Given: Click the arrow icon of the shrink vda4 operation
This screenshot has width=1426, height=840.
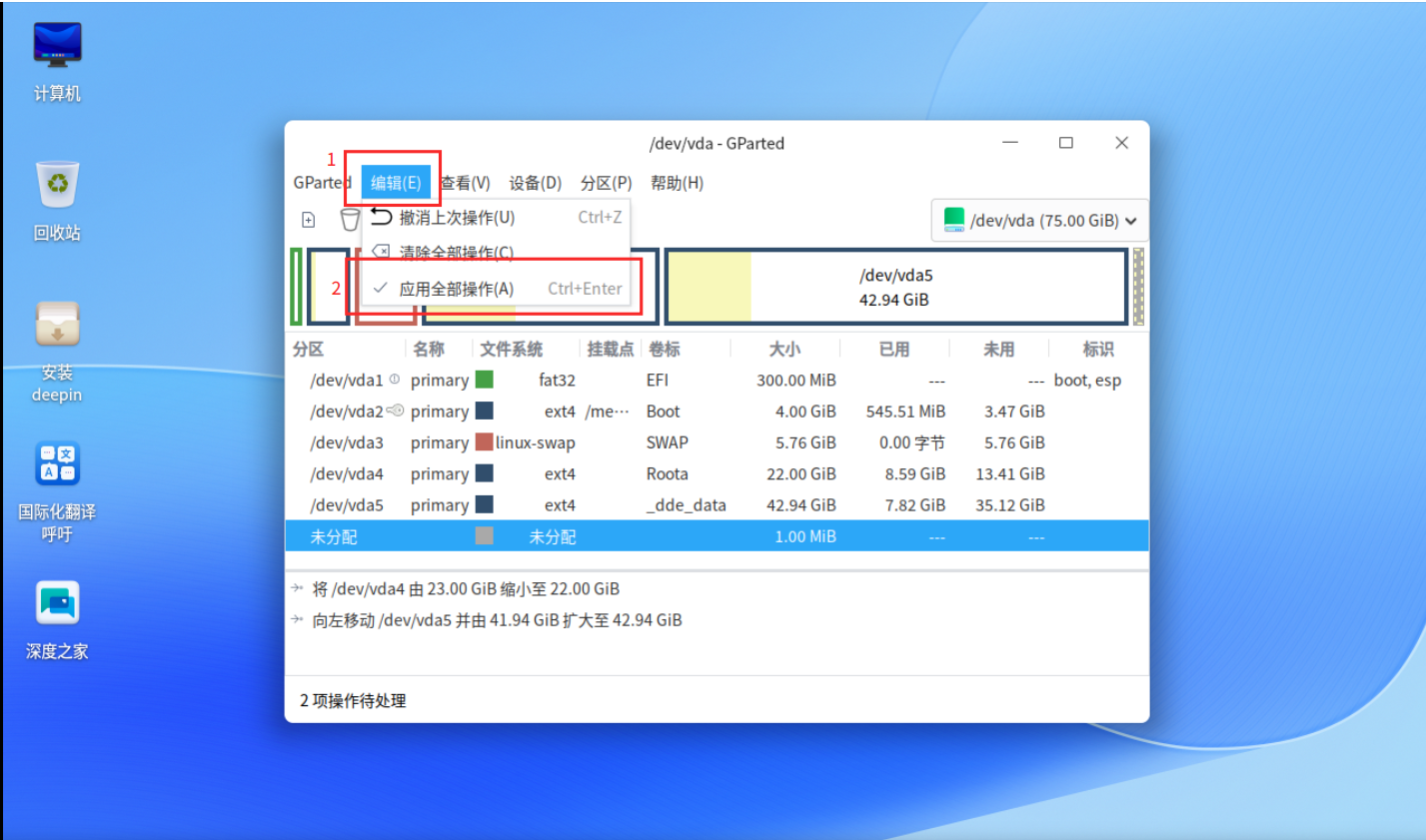Looking at the screenshot, I should 297,588.
